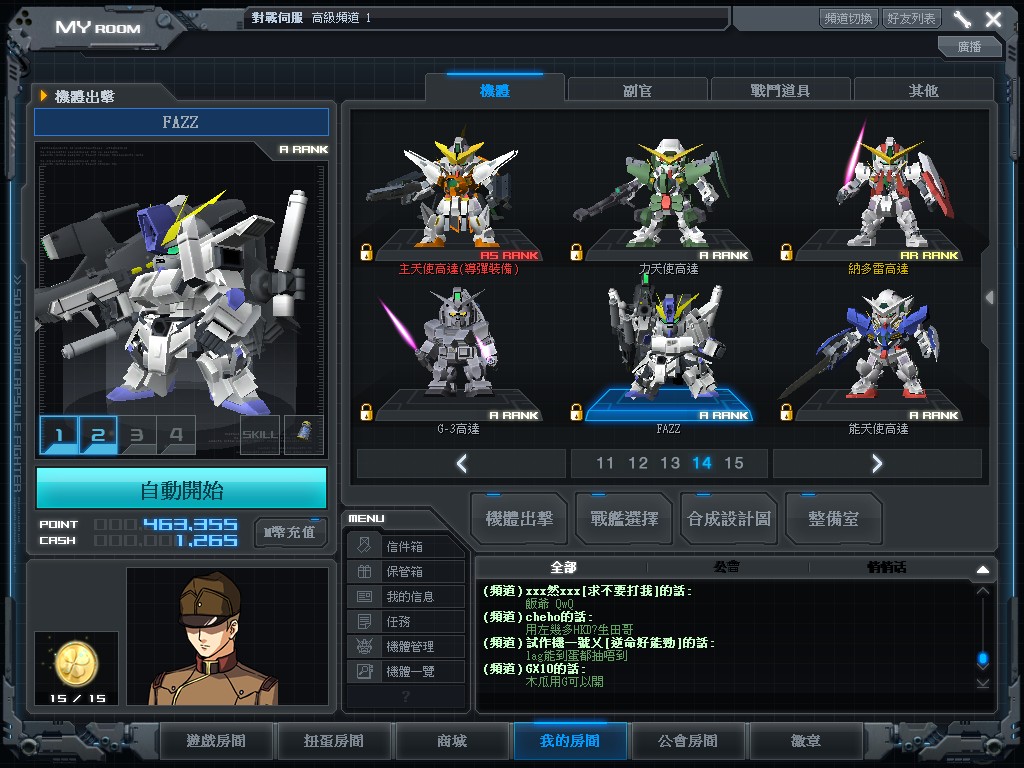
Task: Open 機體一覽 unit list entry
Action: [406, 672]
